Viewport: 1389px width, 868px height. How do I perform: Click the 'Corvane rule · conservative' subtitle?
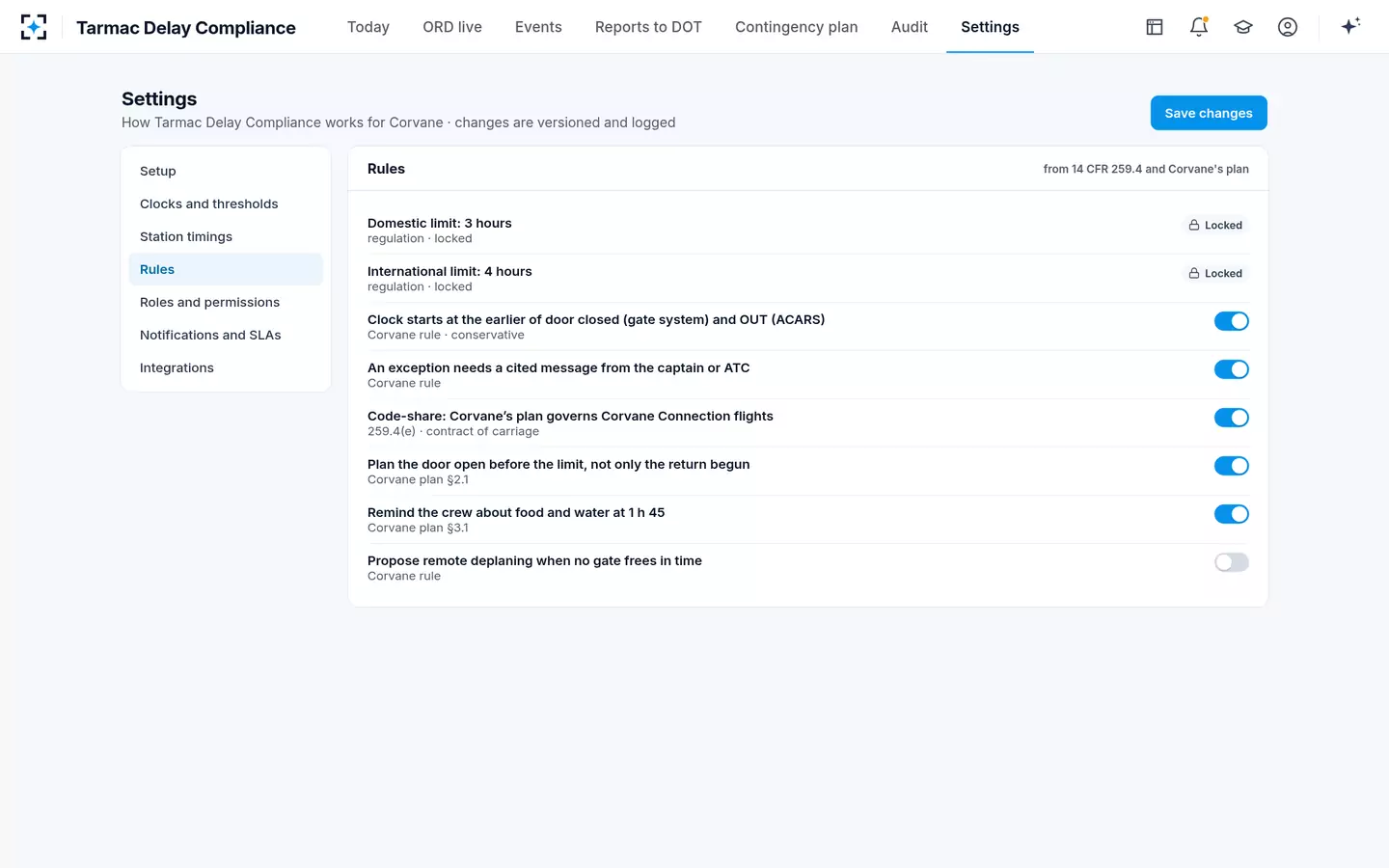pos(446,335)
